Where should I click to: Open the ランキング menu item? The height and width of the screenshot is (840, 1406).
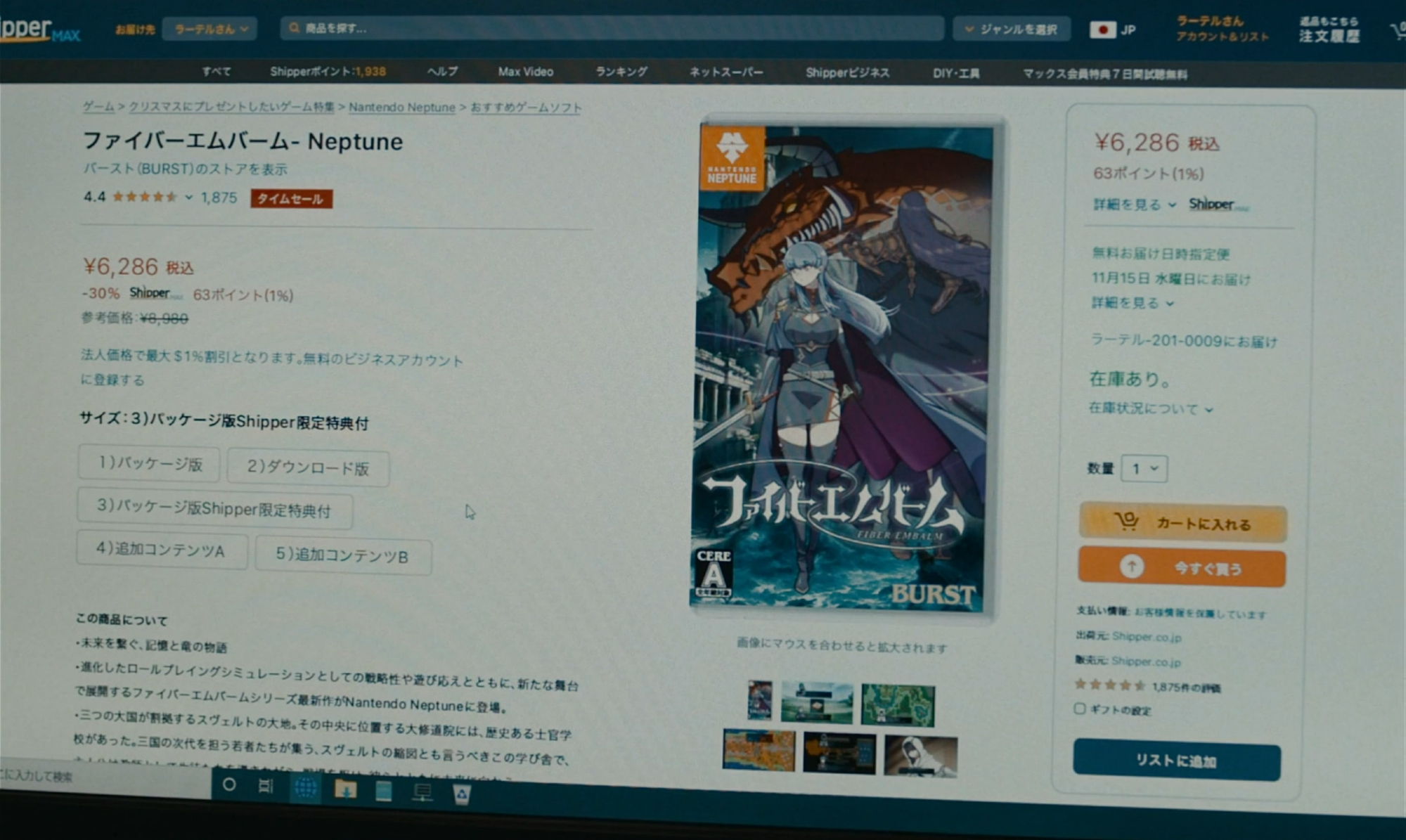point(621,72)
